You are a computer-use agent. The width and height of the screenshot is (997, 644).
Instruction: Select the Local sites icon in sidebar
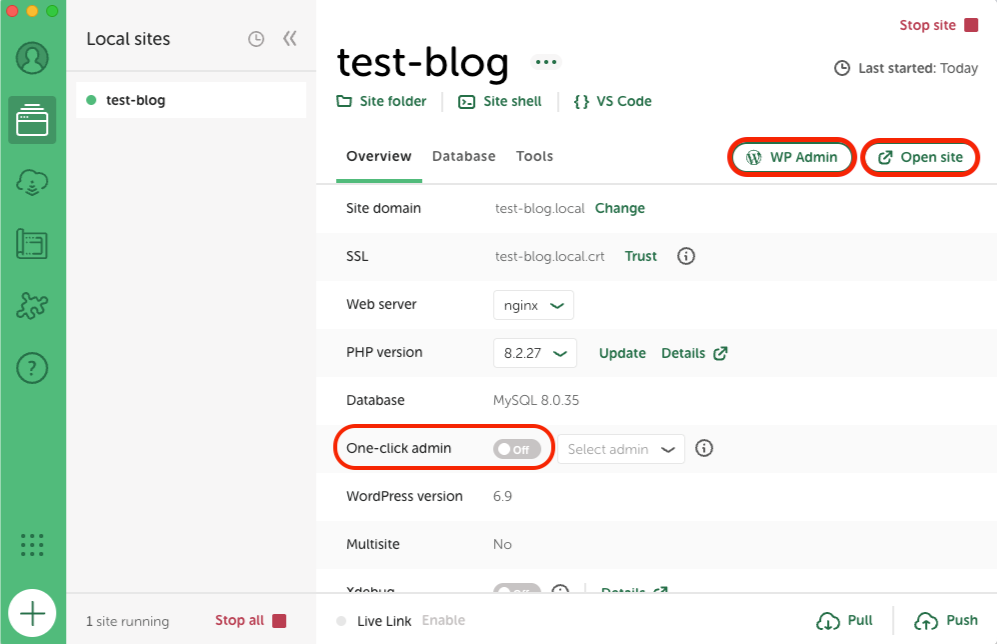click(x=32, y=120)
